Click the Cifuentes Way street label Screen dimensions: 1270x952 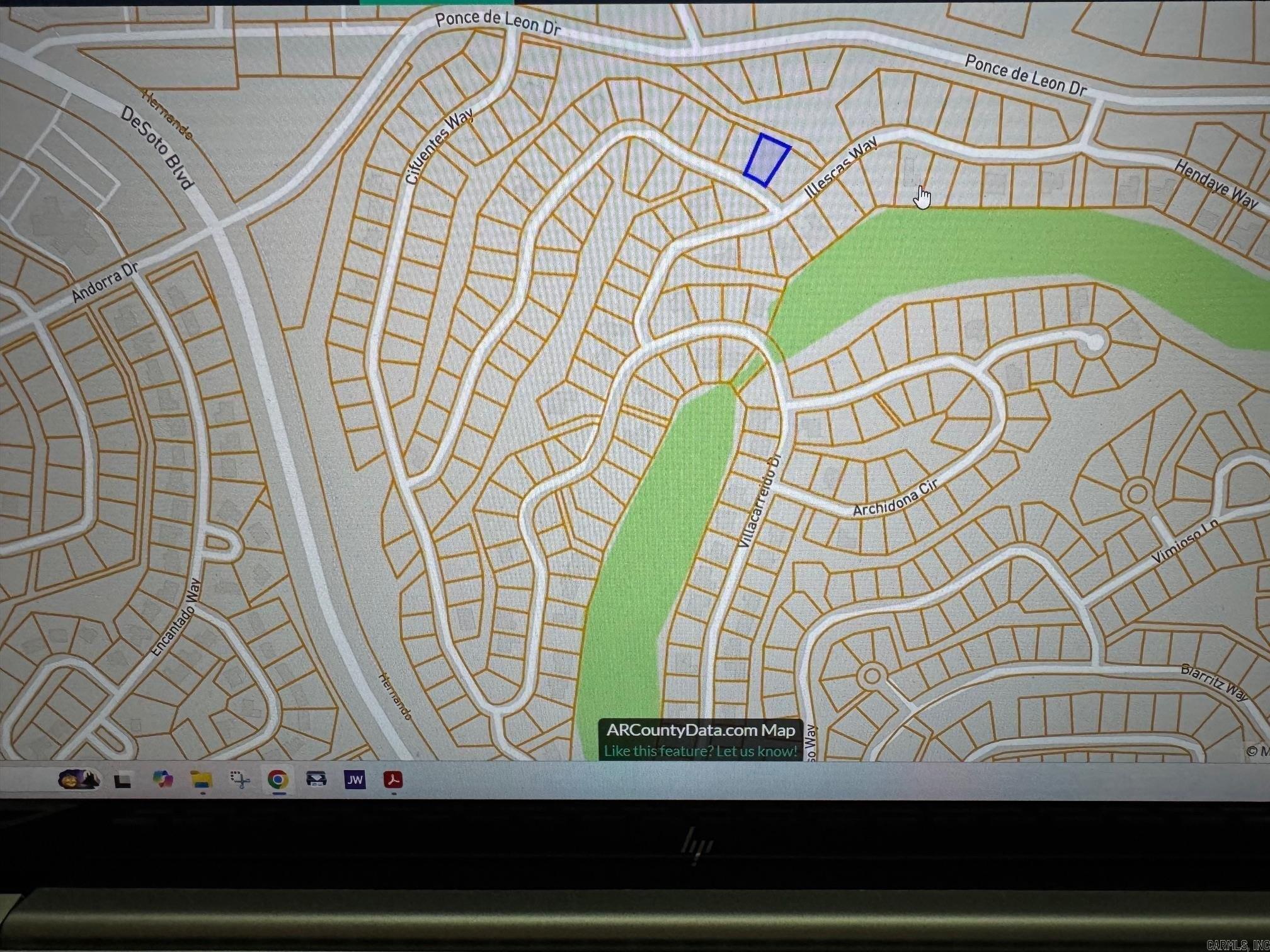point(438,145)
